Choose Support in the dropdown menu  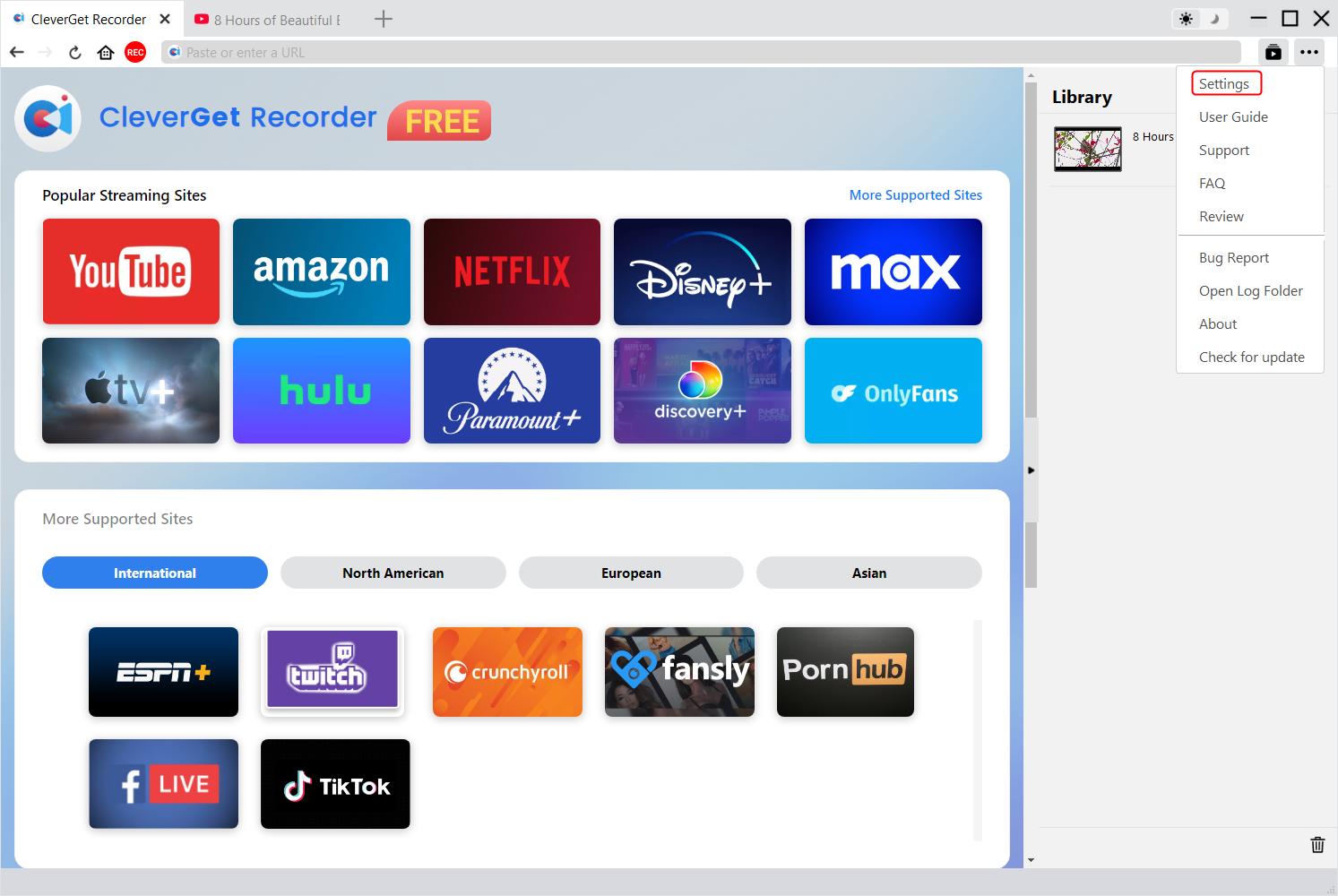click(x=1224, y=150)
